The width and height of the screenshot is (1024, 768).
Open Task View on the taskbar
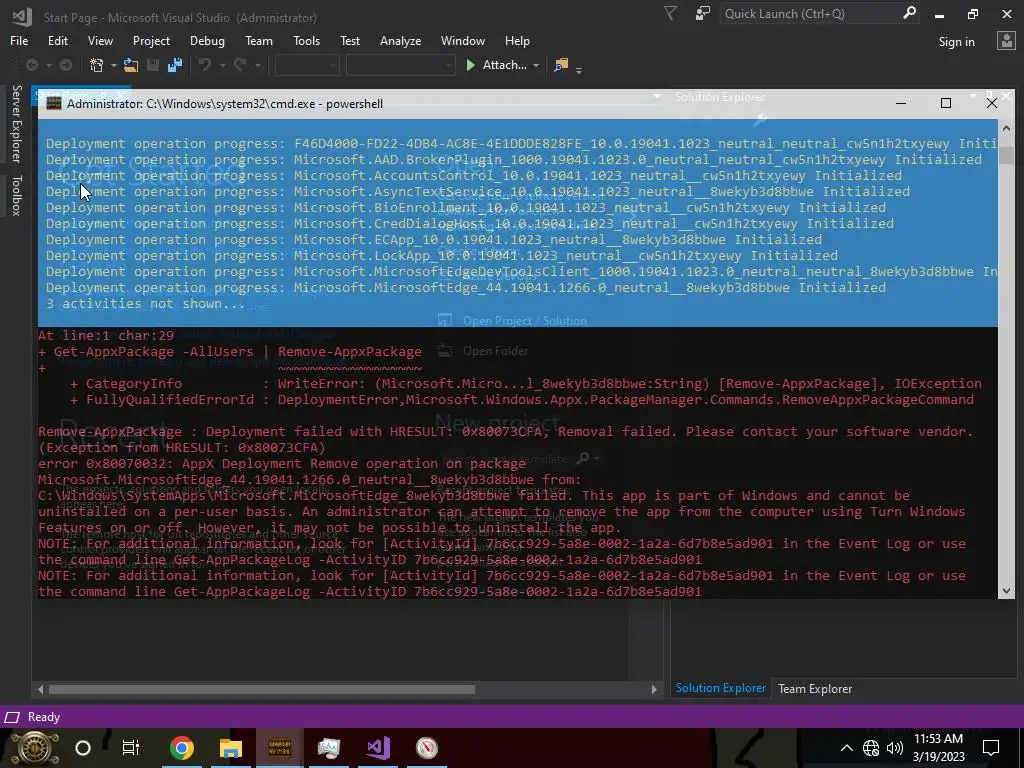[x=131, y=748]
